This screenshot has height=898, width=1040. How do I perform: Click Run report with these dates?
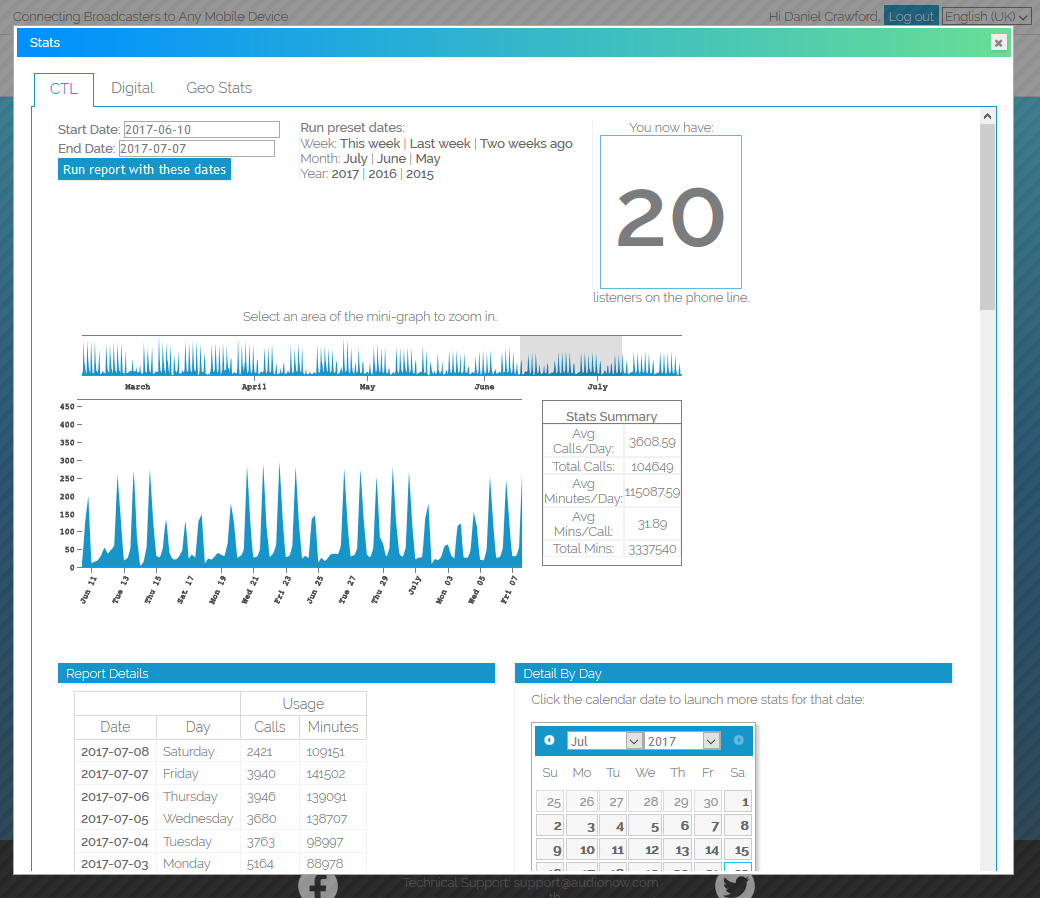pos(145,170)
